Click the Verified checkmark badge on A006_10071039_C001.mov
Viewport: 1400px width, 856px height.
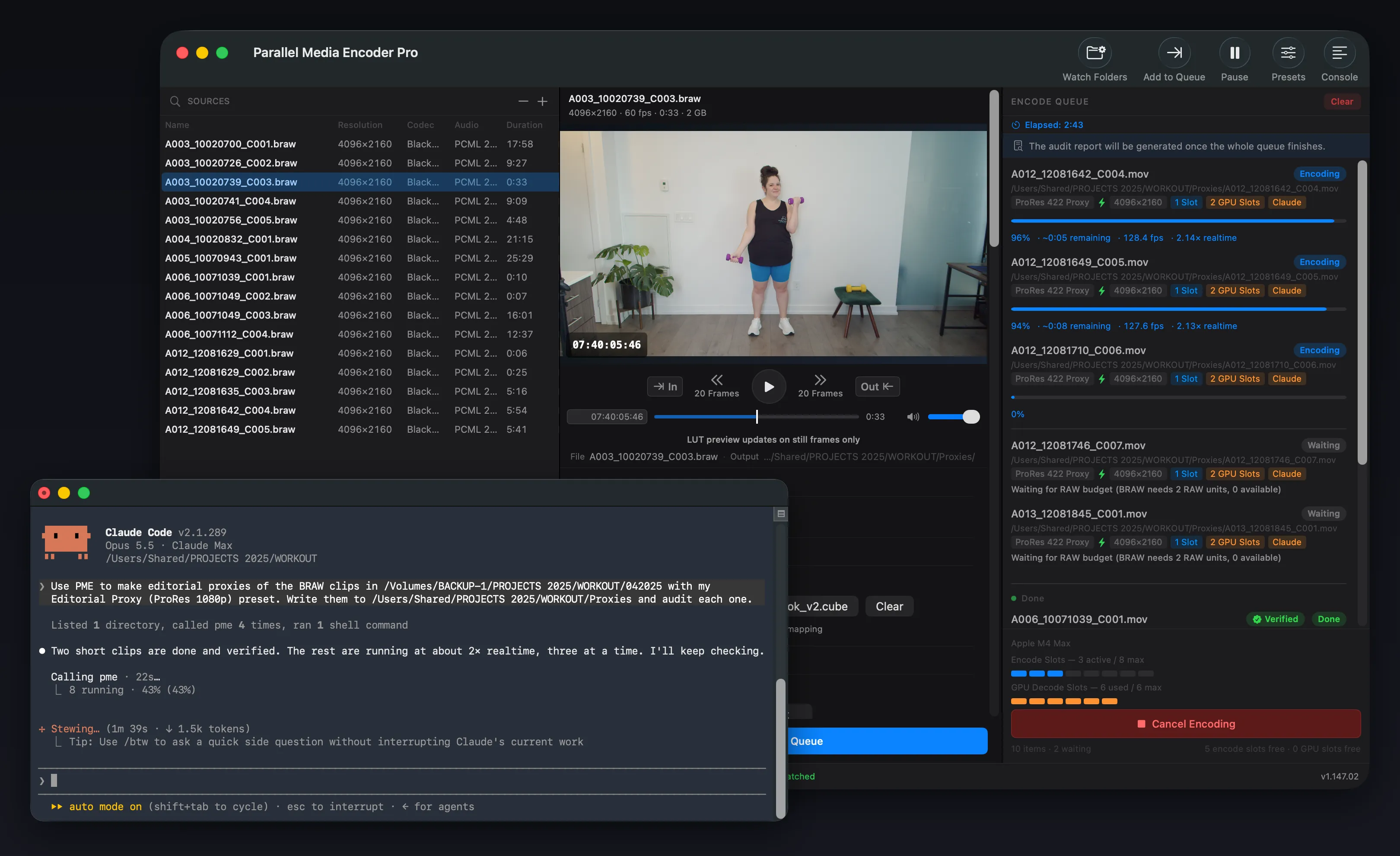[1275, 619]
